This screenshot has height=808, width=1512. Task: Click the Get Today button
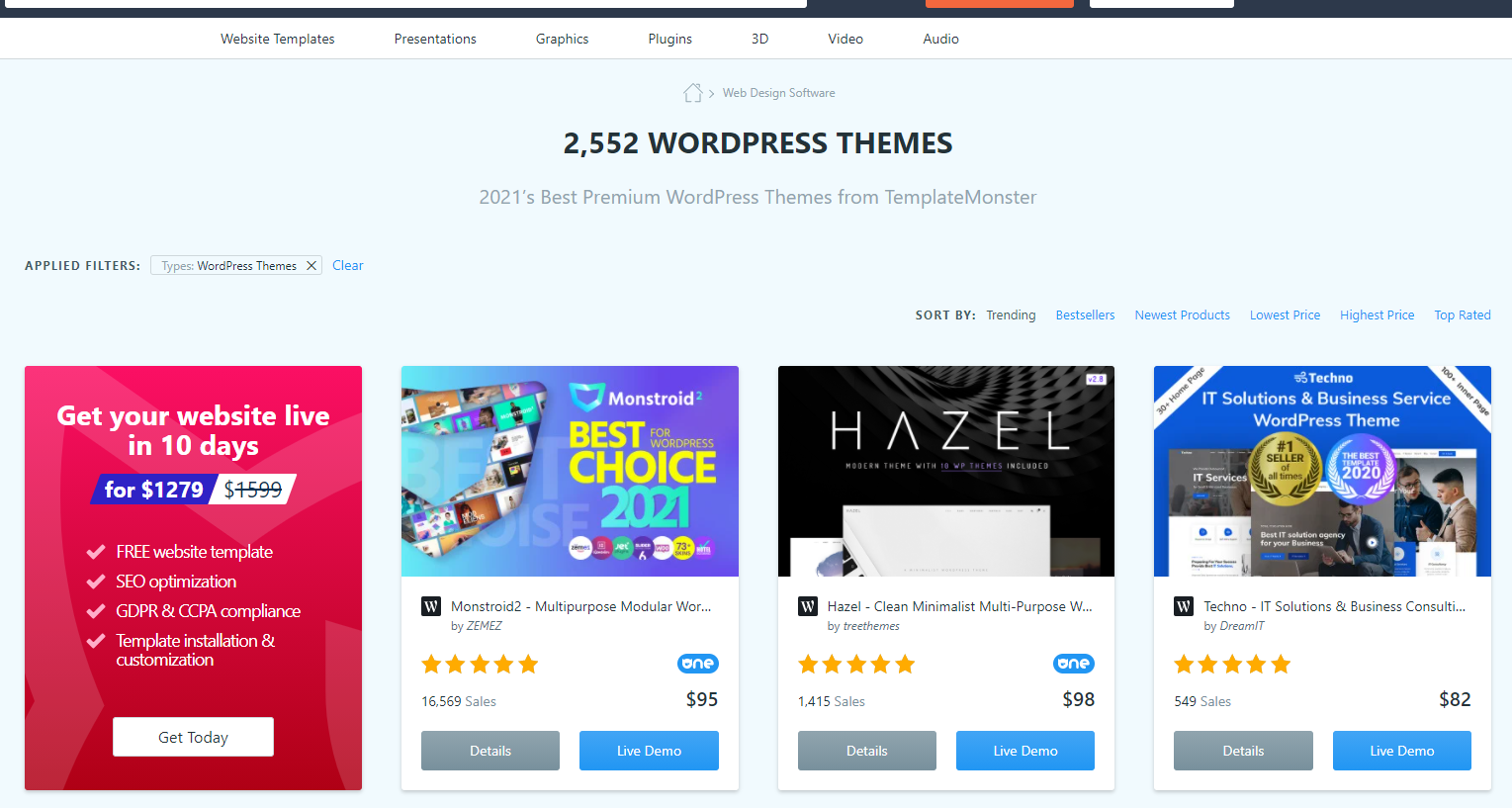[x=193, y=737]
